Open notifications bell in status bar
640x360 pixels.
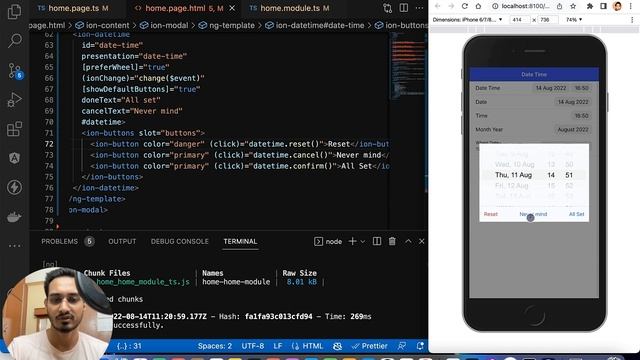[420, 346]
